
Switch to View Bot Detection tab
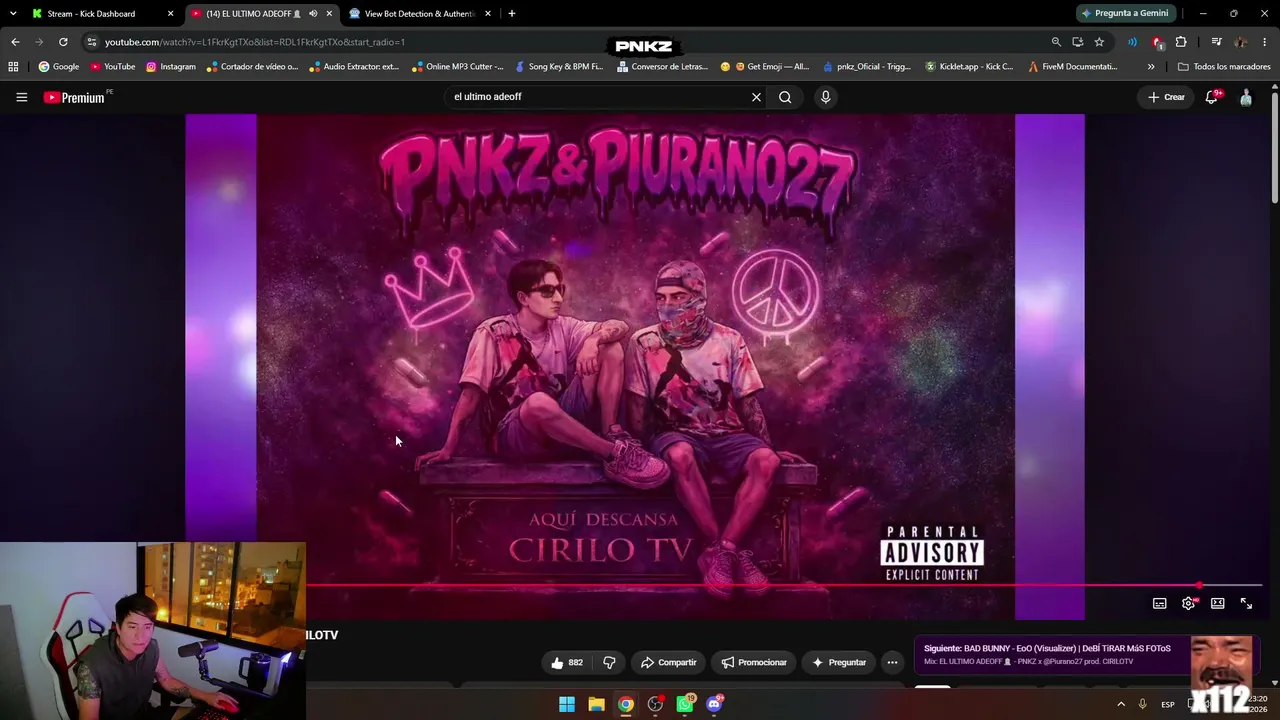418,14
